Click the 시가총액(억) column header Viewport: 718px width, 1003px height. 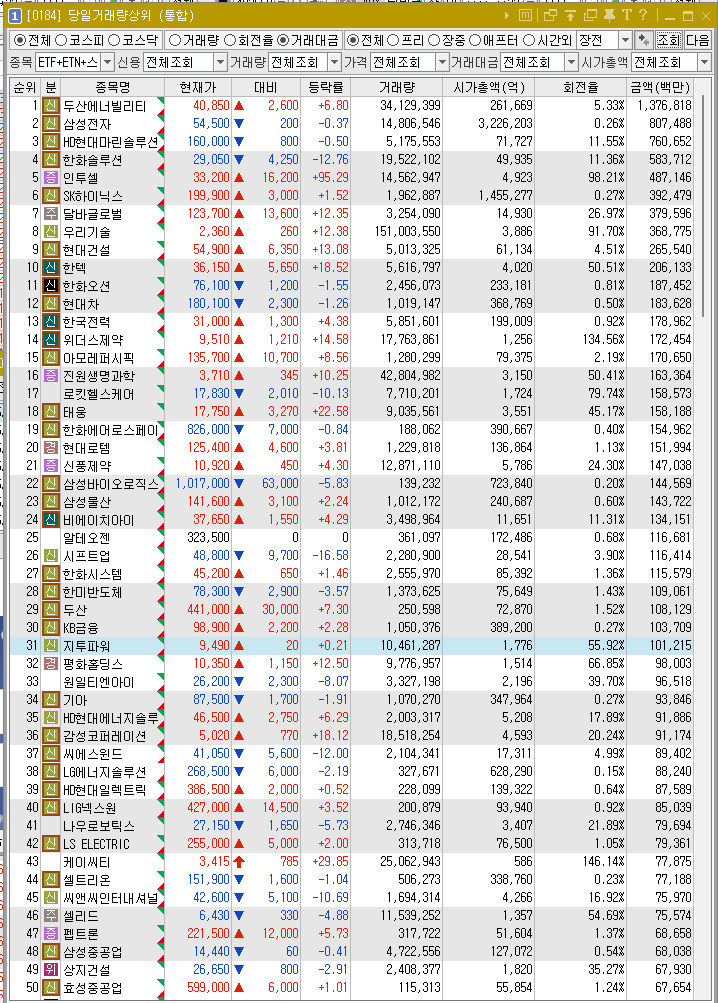(488, 87)
